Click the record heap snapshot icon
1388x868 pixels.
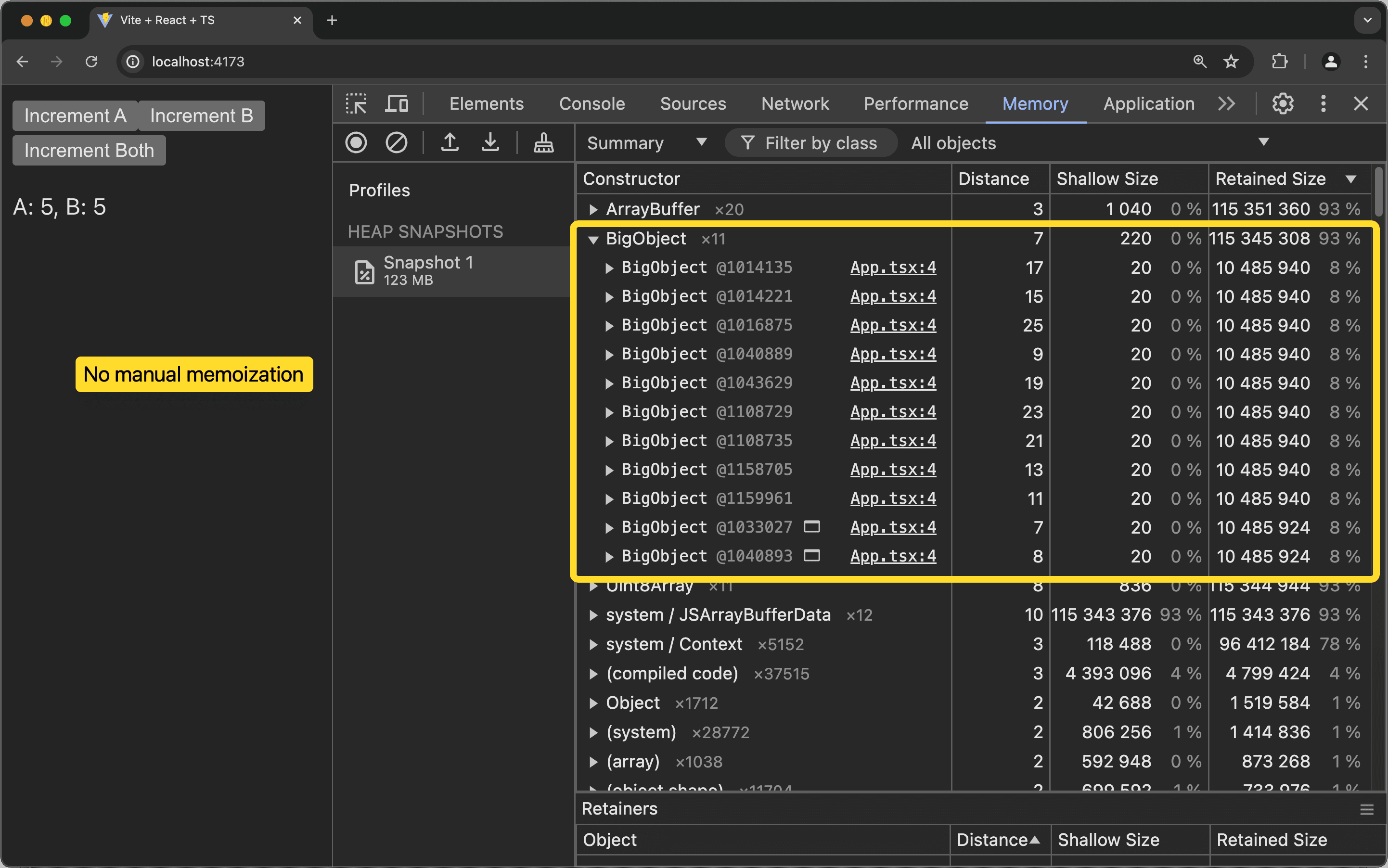tap(356, 142)
